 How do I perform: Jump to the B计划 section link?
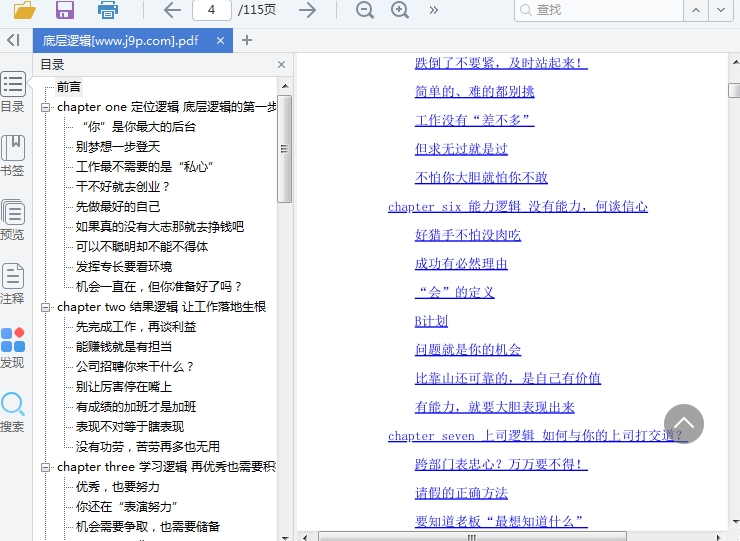(x=431, y=321)
